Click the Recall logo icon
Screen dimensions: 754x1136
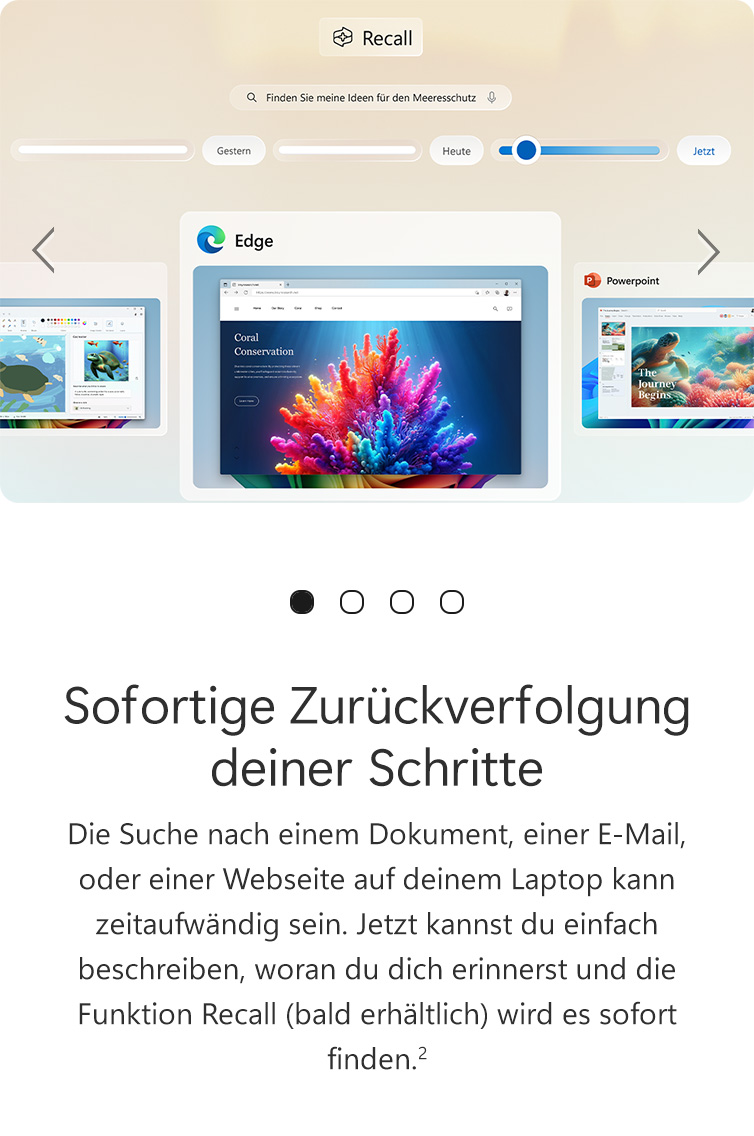coord(342,37)
